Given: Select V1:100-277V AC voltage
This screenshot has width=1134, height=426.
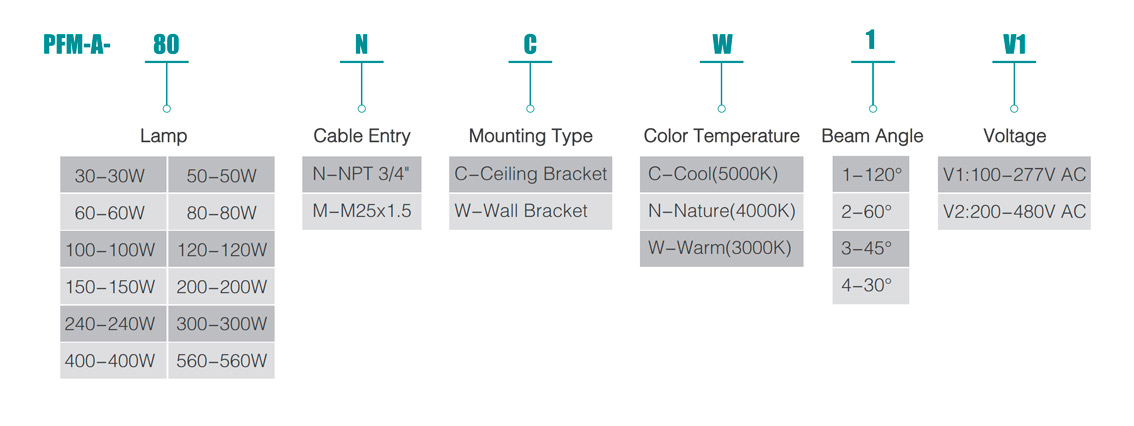Looking at the screenshot, I should pyautogui.click(x=1014, y=175).
